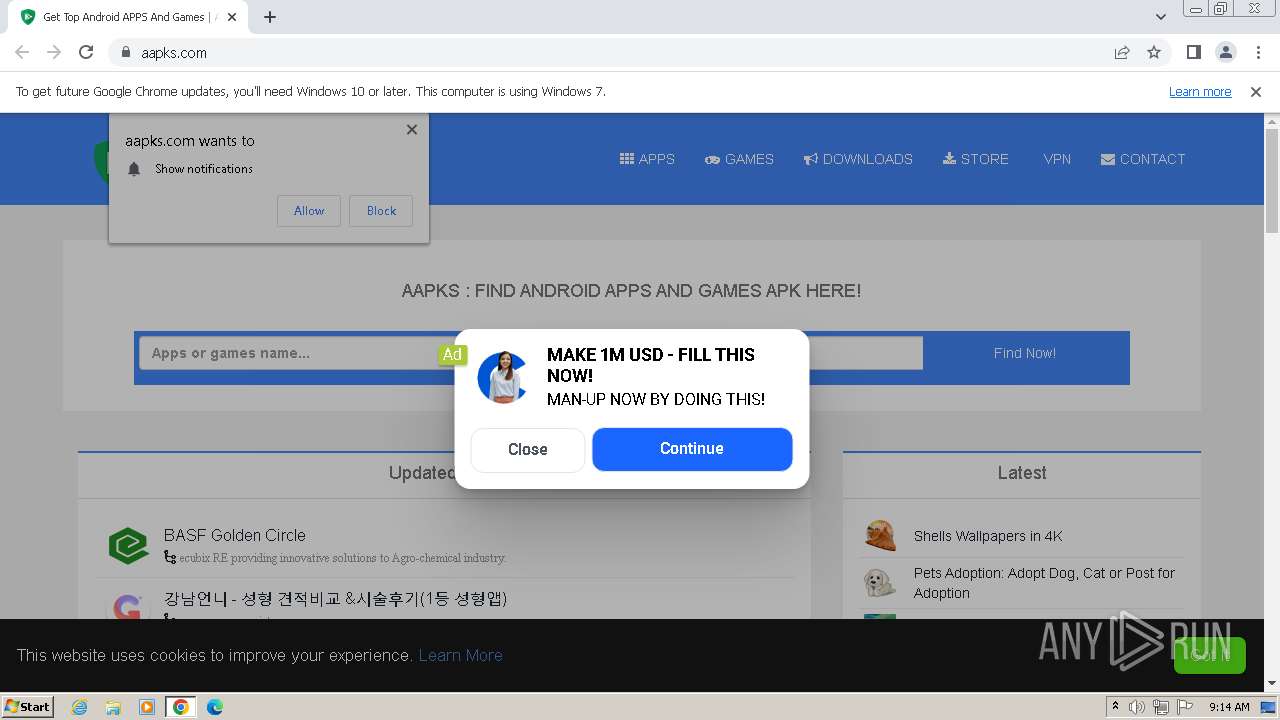Open the Action Center flag icon

click(1184, 707)
